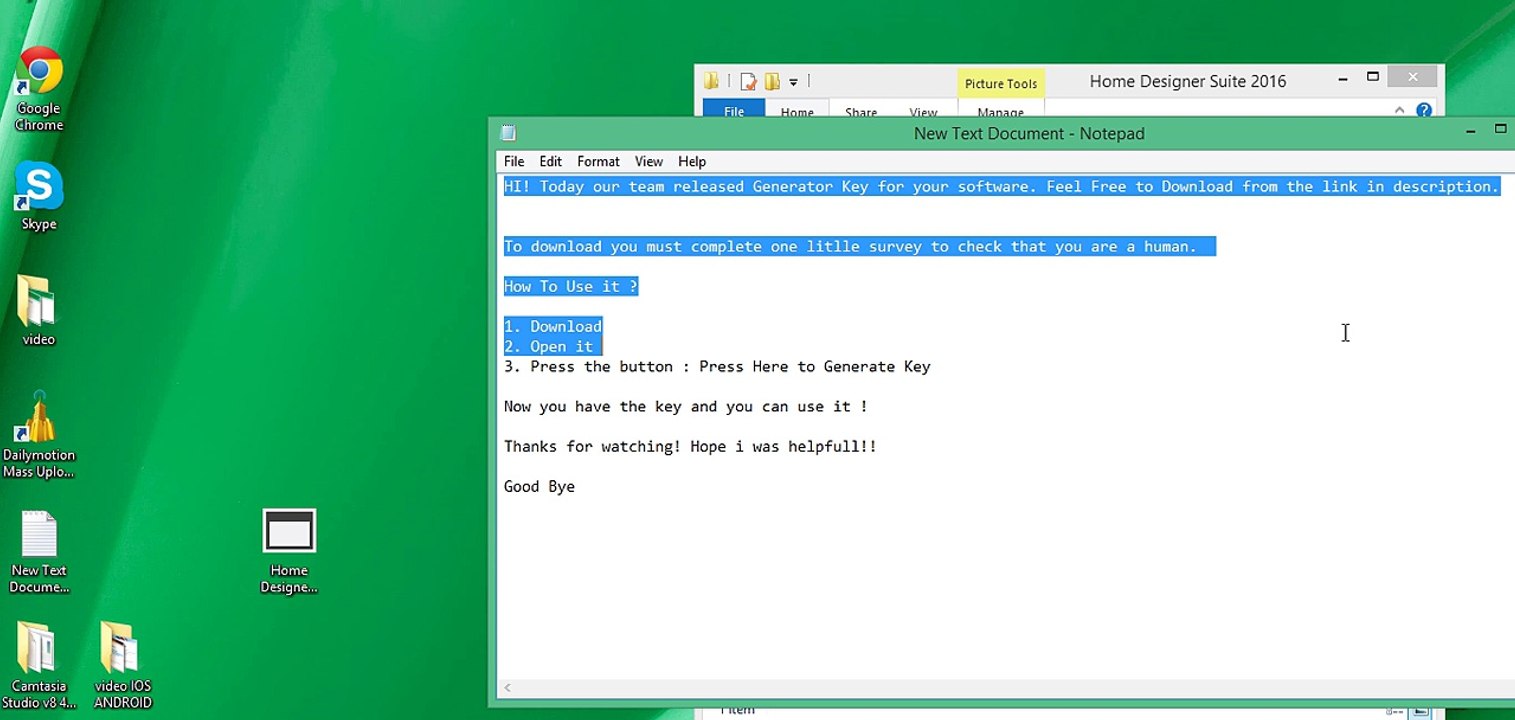
Task: Click the highlighted "2. Open it" line
Action: click(552, 346)
